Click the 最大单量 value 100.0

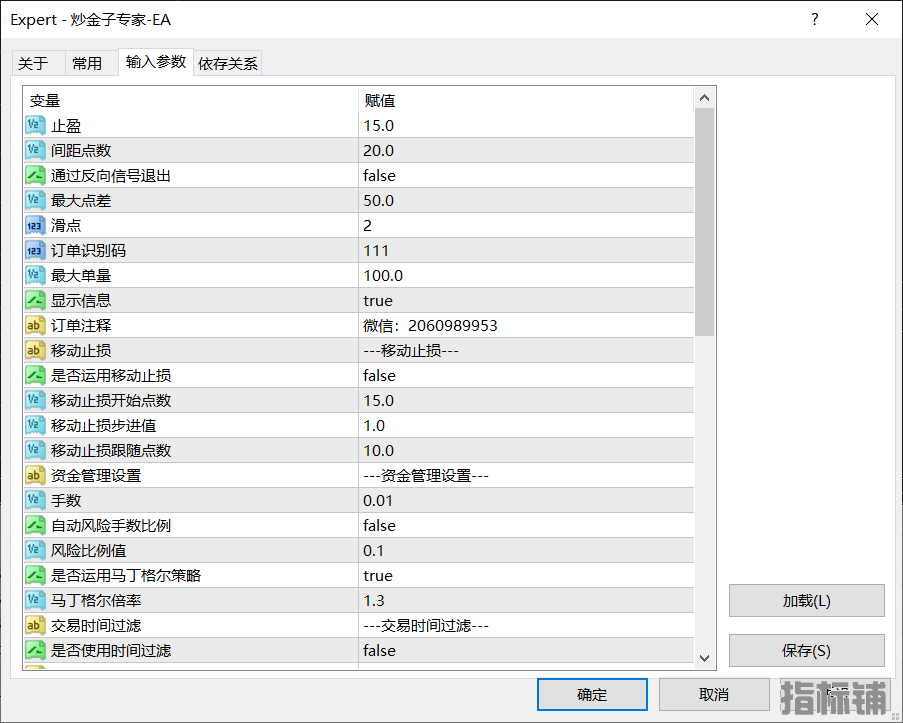tap(383, 275)
